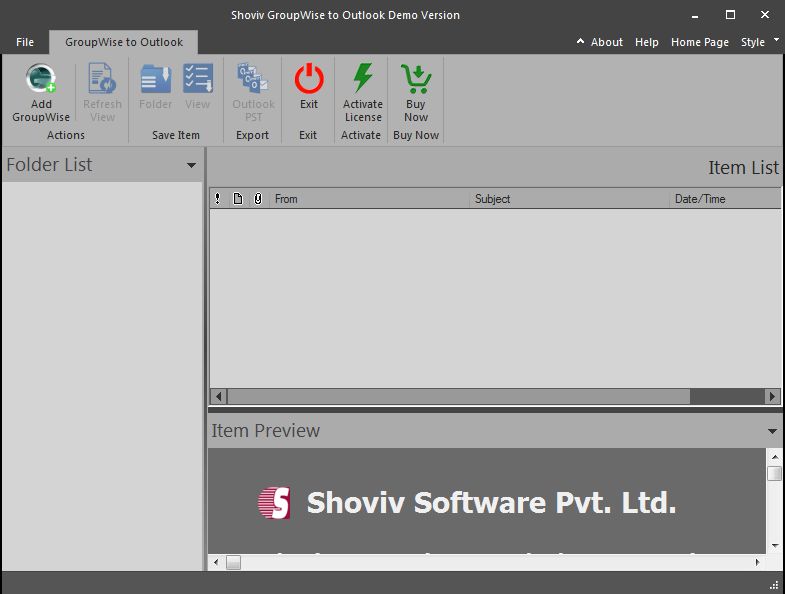Click the Activate License lightning icon
This screenshot has width=785, height=594.
(x=362, y=79)
